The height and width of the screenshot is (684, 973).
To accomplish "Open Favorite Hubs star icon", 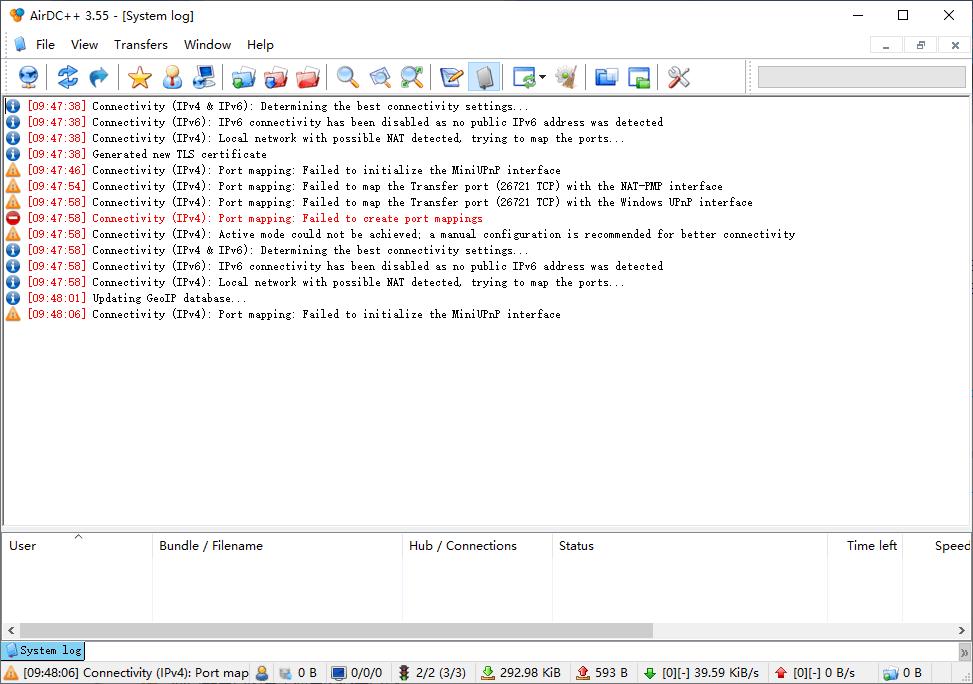I will pyautogui.click(x=140, y=77).
